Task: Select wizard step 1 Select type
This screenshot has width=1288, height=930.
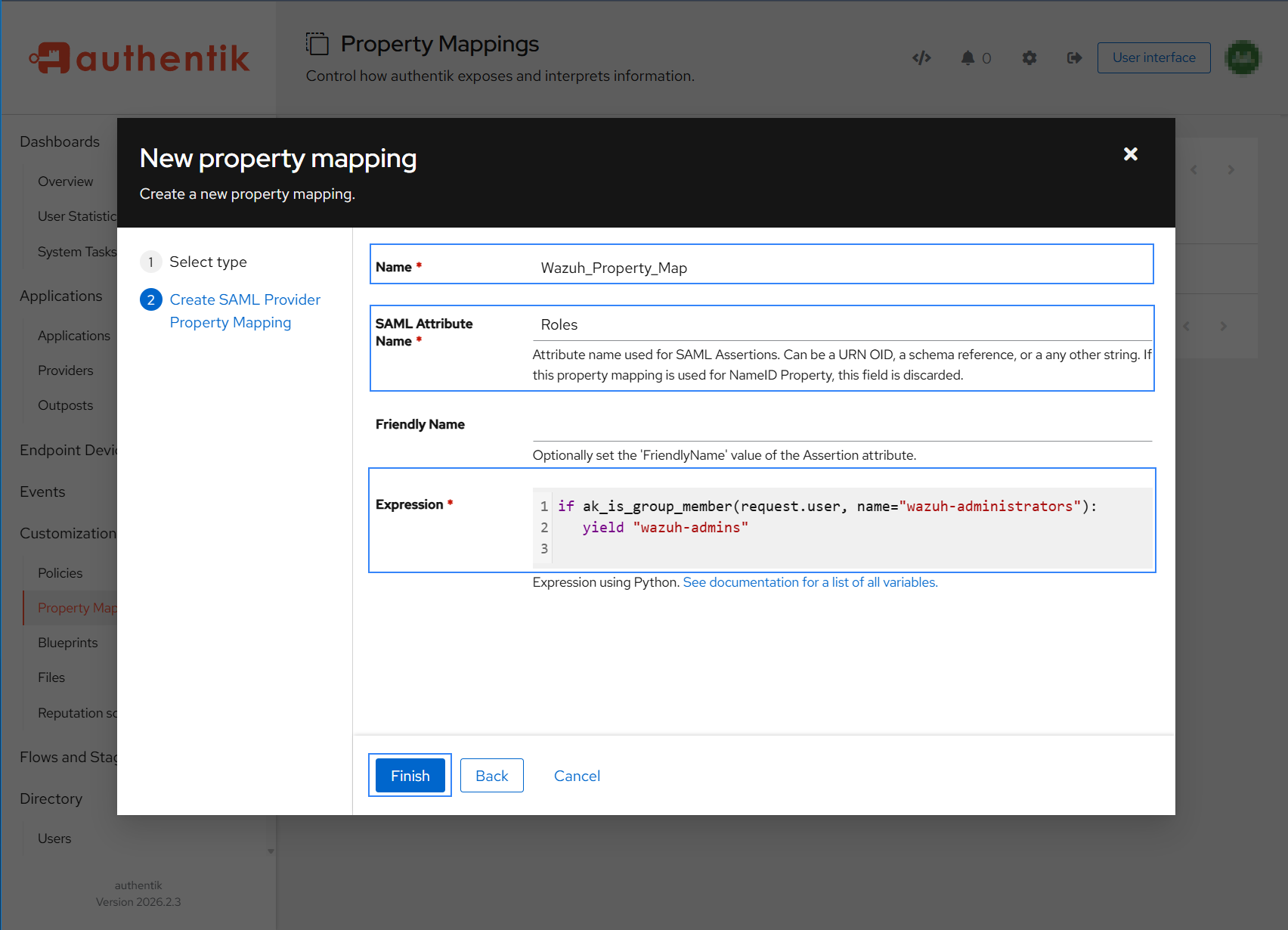Action: coord(194,262)
